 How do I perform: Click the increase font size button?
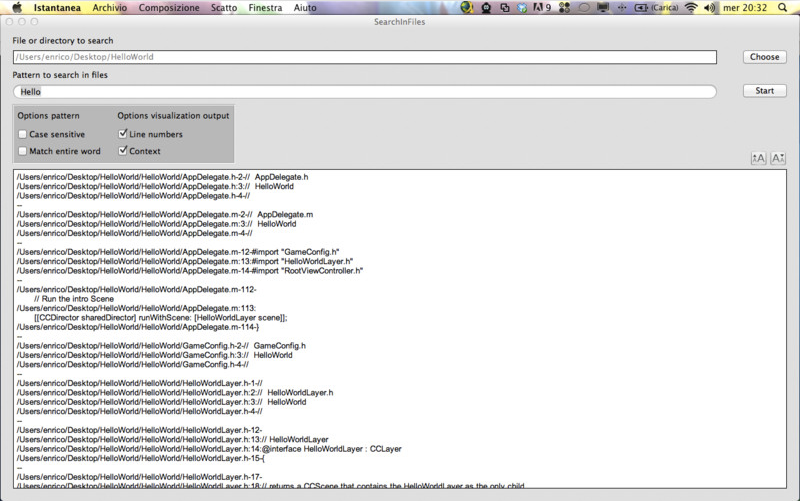click(x=758, y=158)
